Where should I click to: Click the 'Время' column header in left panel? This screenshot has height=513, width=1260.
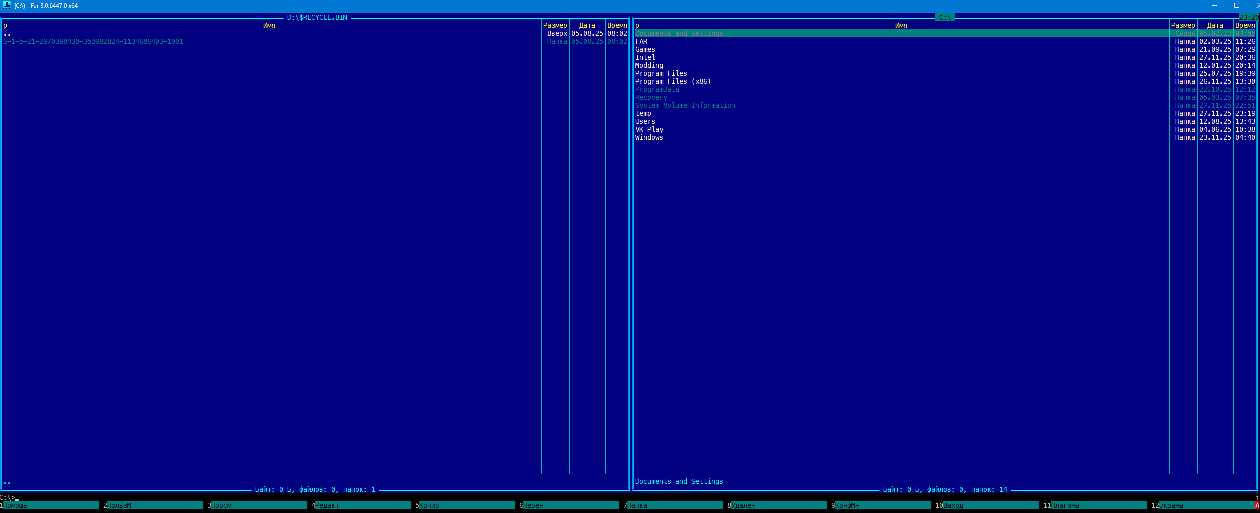tap(616, 26)
